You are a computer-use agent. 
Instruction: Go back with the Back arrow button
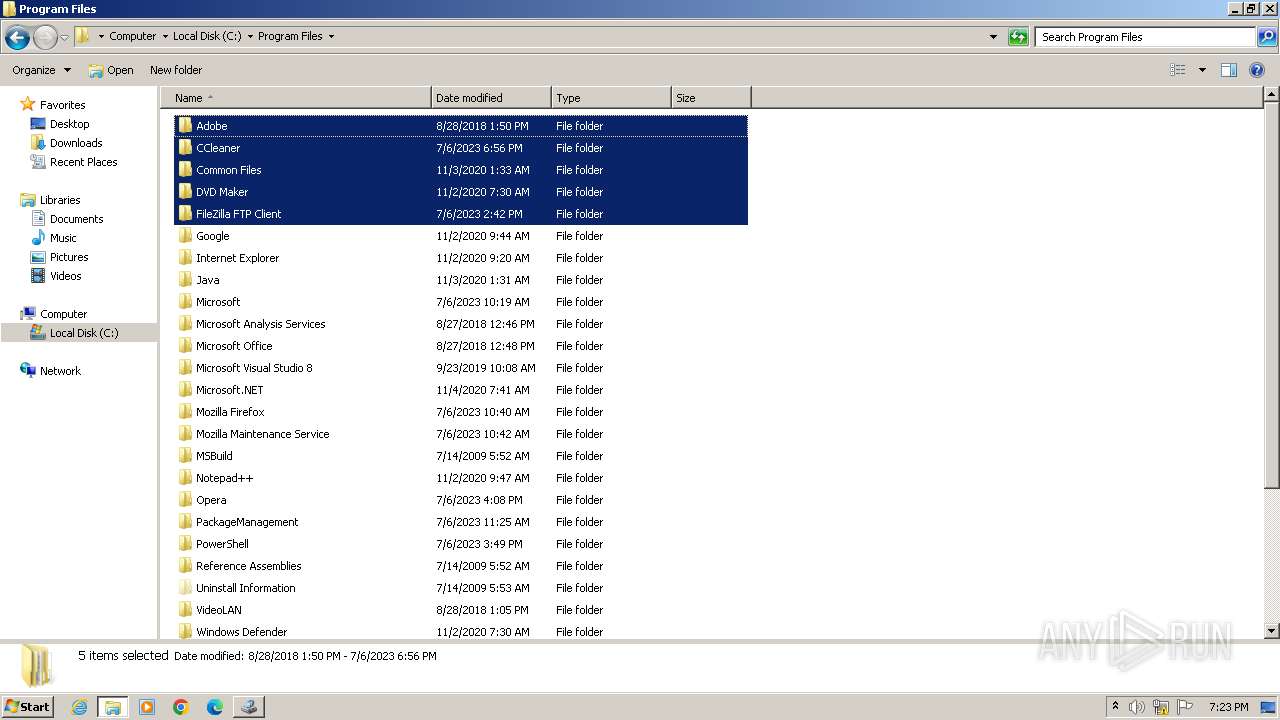[x=17, y=38]
